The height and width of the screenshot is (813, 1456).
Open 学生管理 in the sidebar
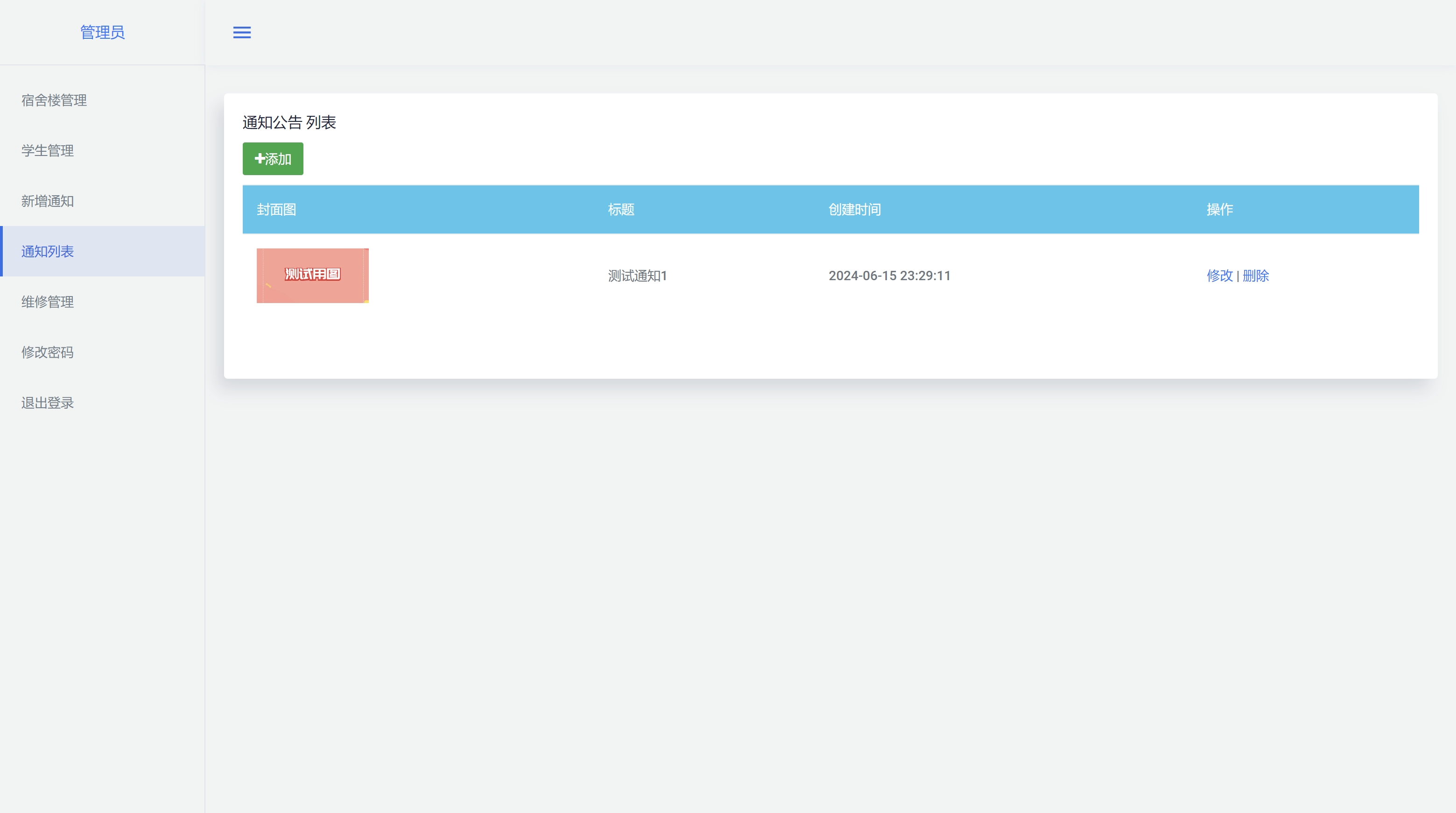coord(48,150)
